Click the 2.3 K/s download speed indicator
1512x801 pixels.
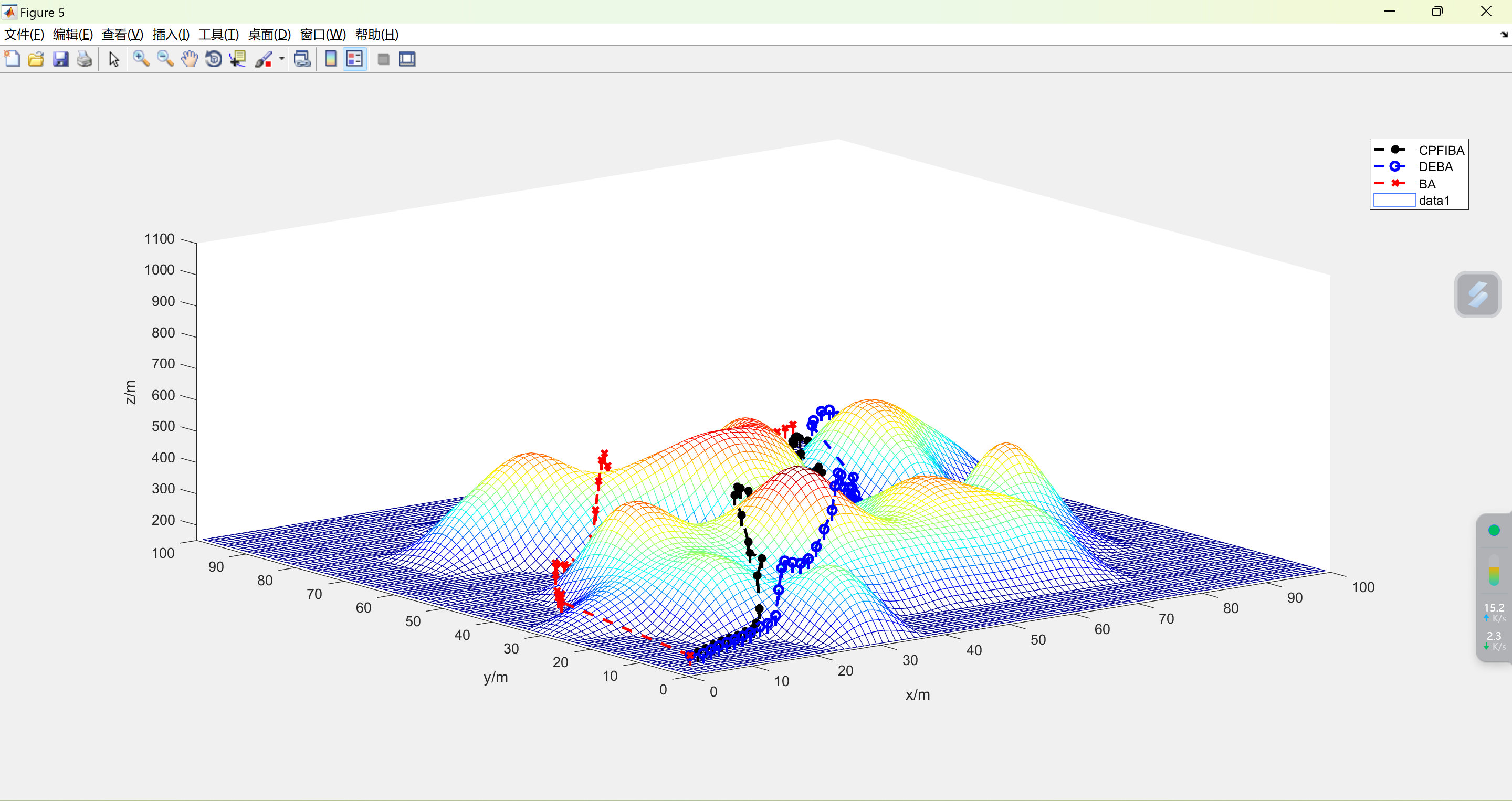pyautogui.click(x=1494, y=640)
